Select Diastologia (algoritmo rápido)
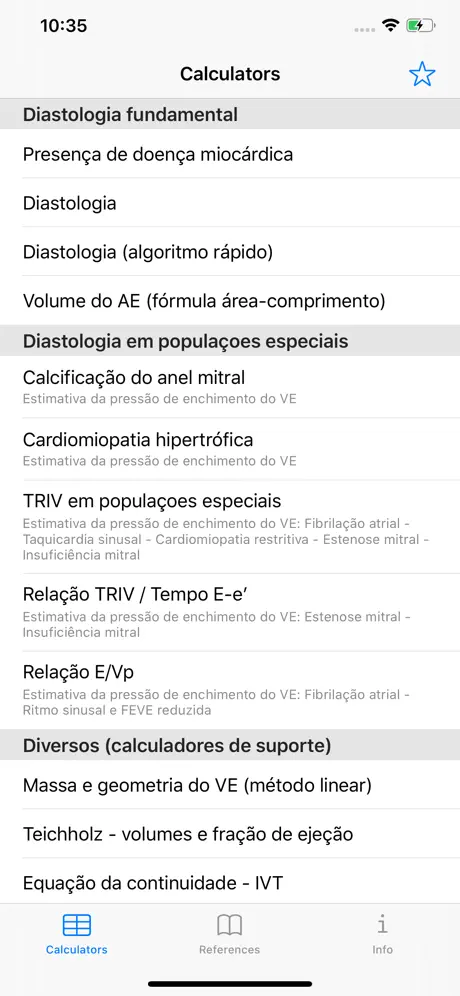460x996 pixels. click(x=230, y=252)
